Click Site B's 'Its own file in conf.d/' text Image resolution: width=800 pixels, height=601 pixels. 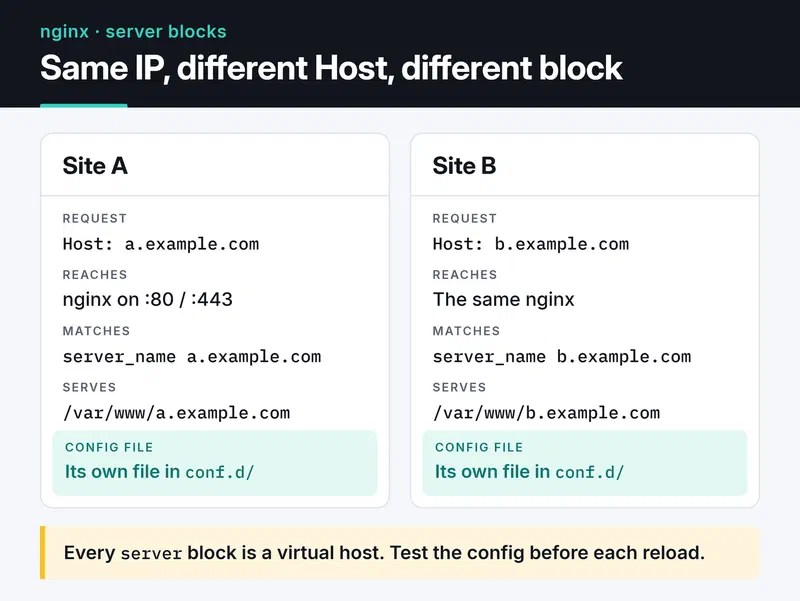[529, 472]
